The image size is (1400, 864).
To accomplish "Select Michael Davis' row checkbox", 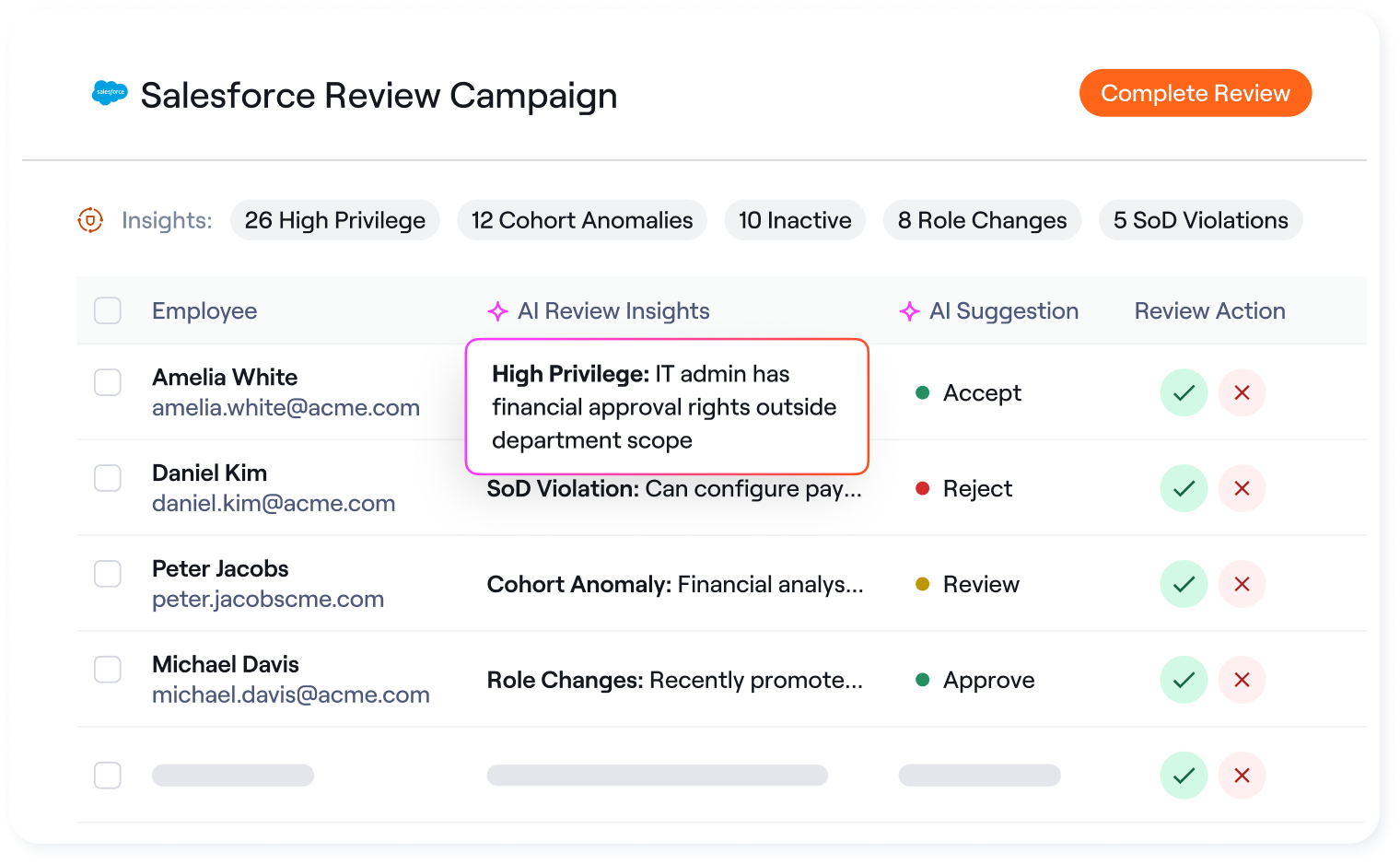I will (108, 670).
